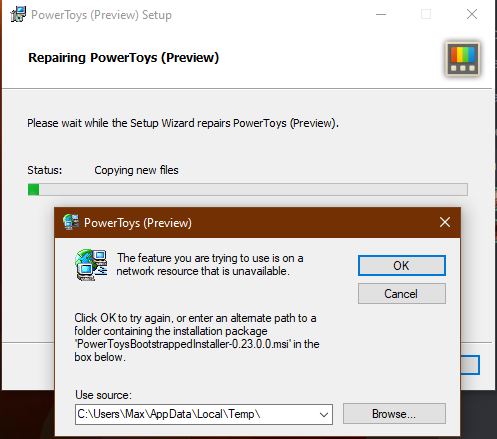Click OK to retry the source path
The height and width of the screenshot is (439, 497).
click(402, 266)
